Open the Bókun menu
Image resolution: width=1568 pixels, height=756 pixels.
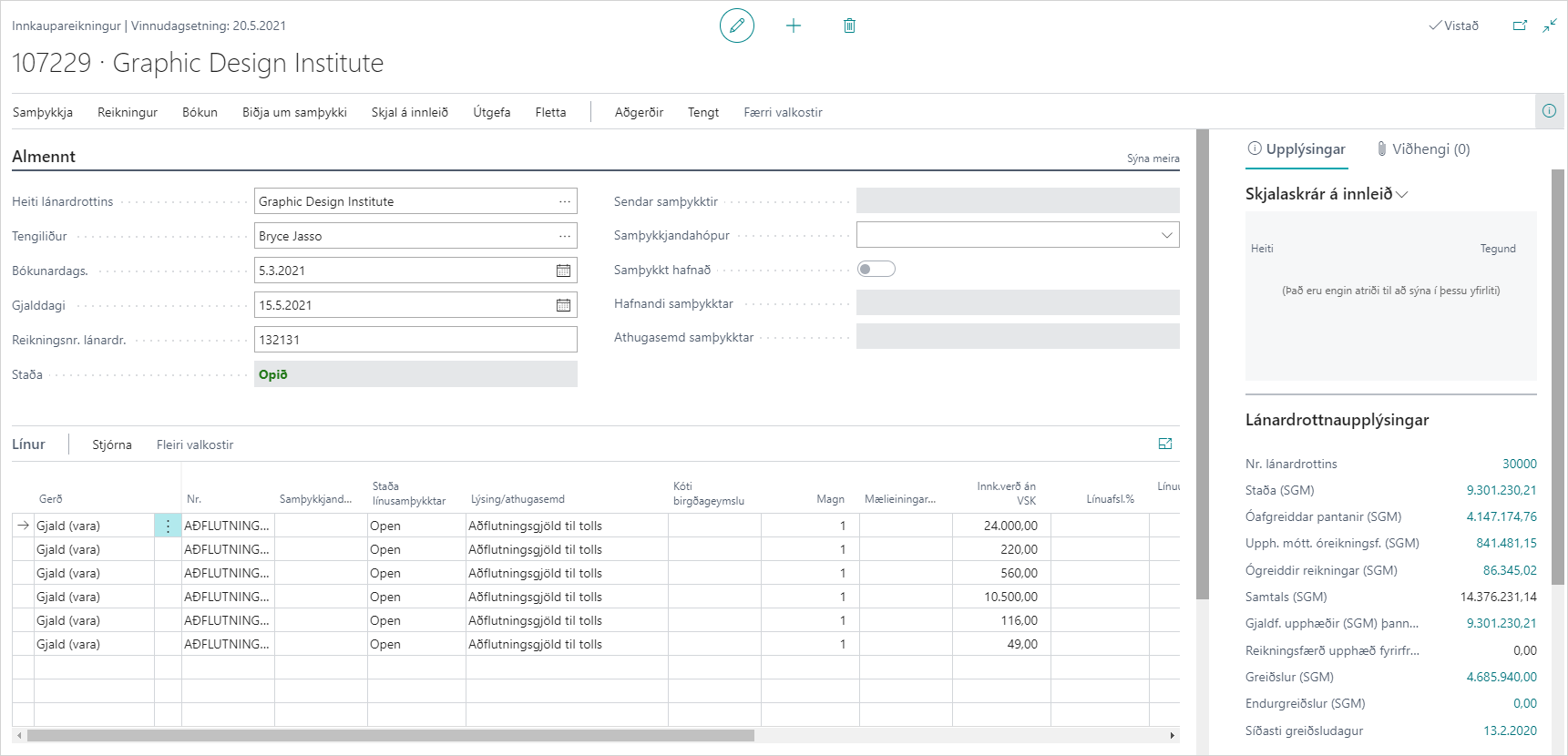tap(200, 112)
